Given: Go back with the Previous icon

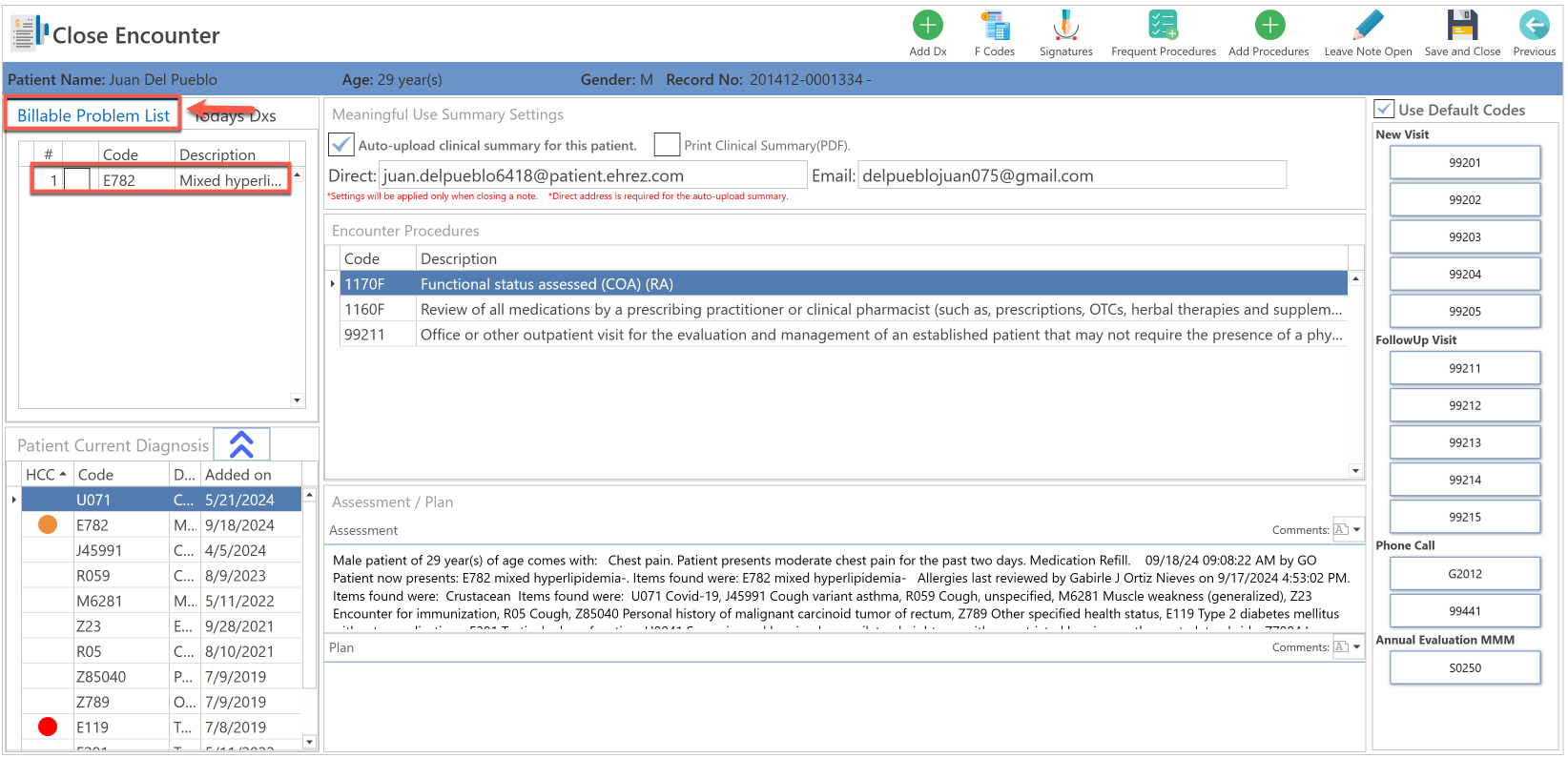Looking at the screenshot, I should click(x=1534, y=25).
